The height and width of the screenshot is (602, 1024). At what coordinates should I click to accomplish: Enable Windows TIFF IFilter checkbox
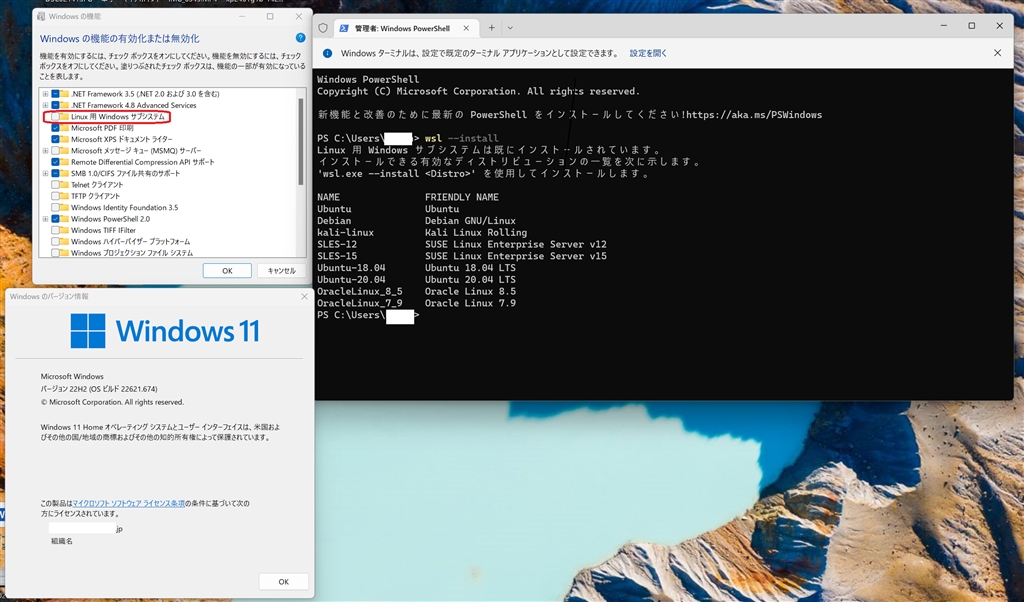click(x=56, y=230)
